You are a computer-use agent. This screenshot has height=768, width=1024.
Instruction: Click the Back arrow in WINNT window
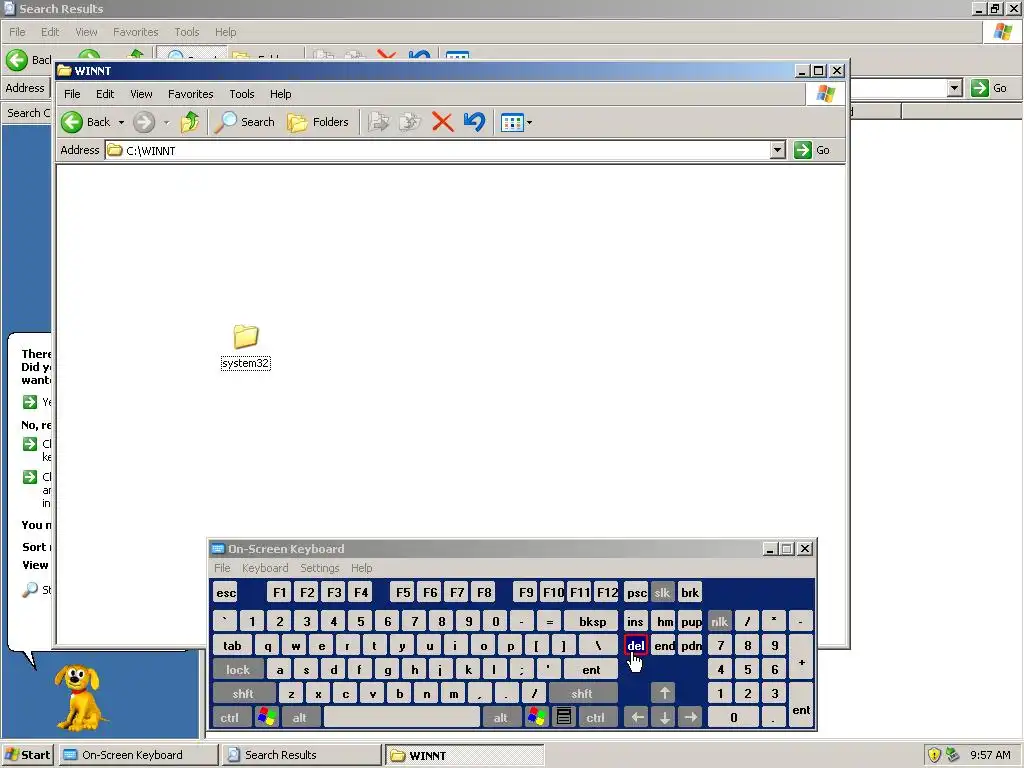coord(72,122)
